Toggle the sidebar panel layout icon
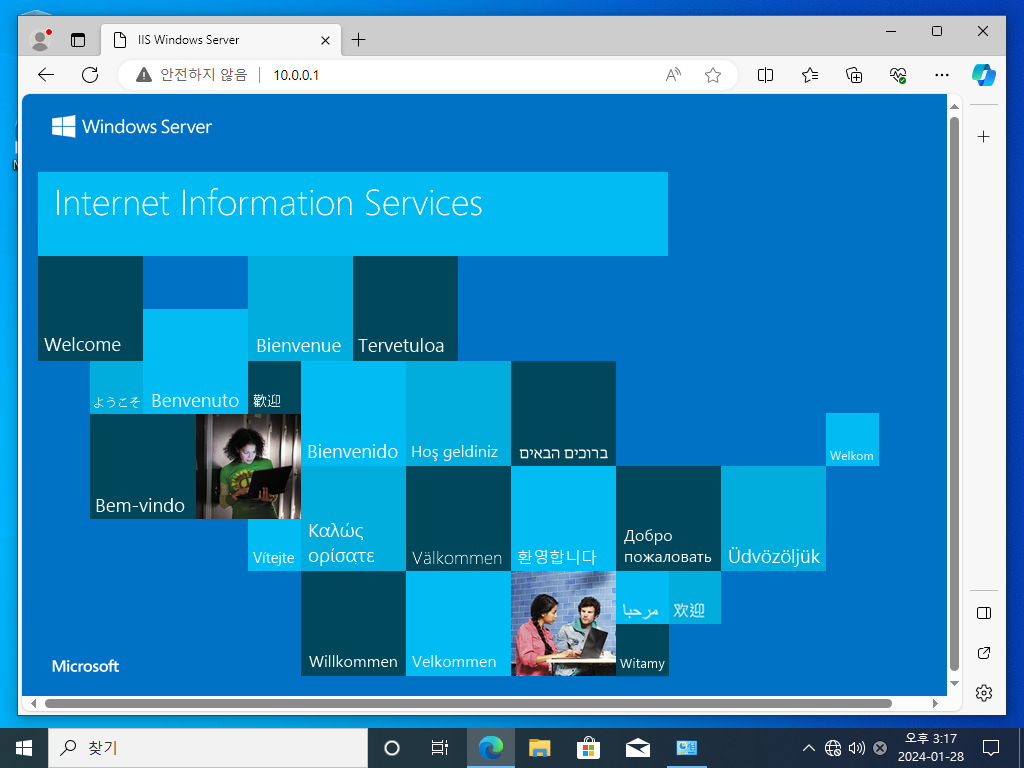The image size is (1024, 768). click(x=984, y=613)
